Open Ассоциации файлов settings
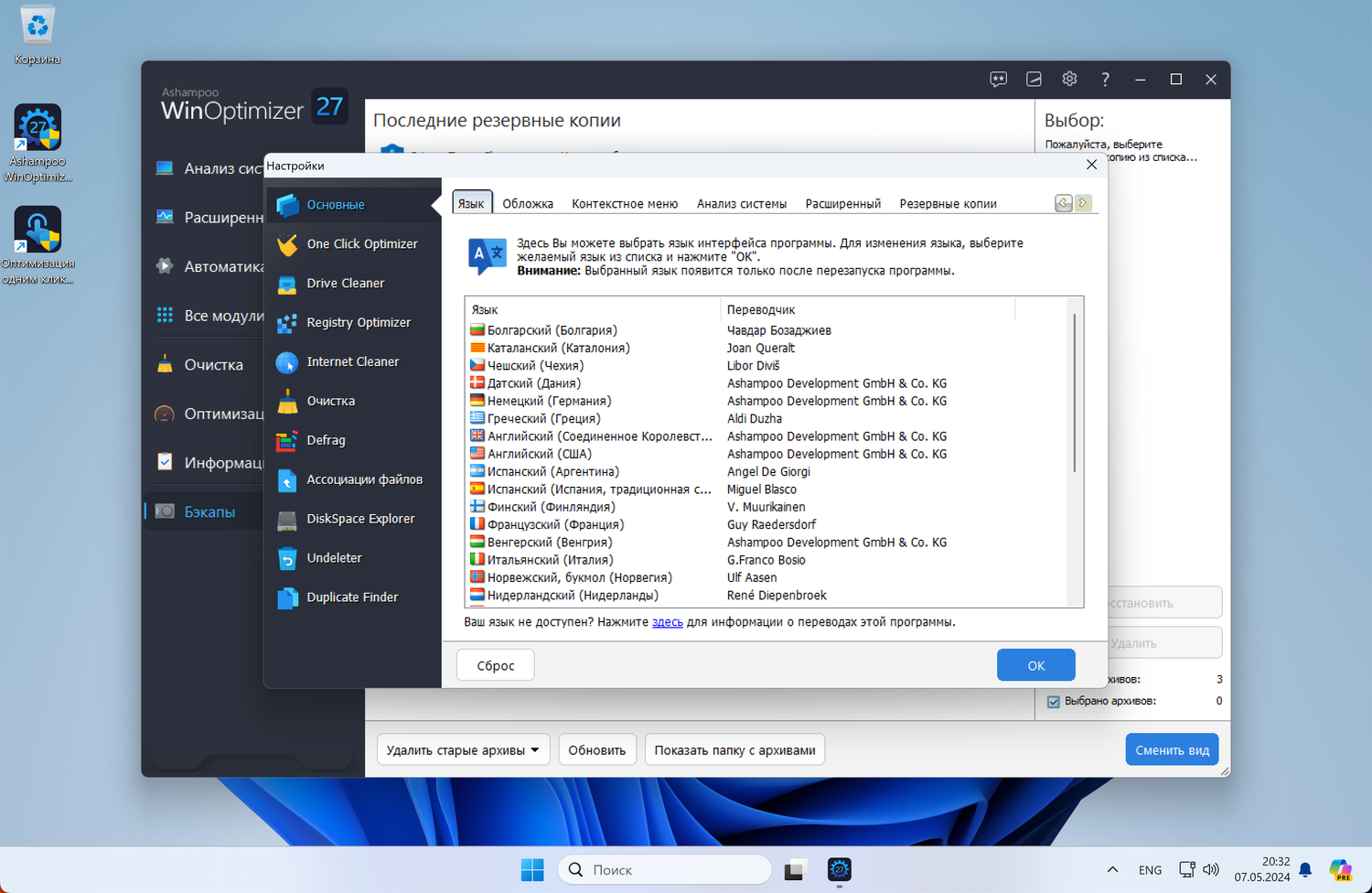The width and height of the screenshot is (1372, 893). (x=352, y=480)
